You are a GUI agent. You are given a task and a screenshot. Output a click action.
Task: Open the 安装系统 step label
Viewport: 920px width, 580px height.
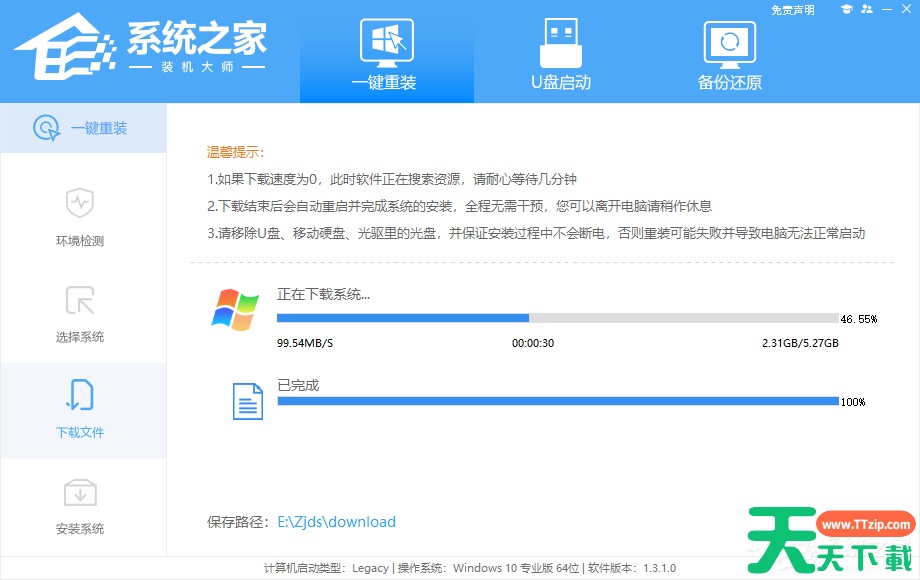[x=80, y=528]
